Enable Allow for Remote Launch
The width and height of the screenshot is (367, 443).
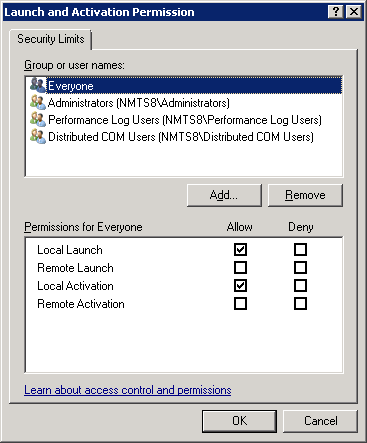pyautogui.click(x=240, y=267)
